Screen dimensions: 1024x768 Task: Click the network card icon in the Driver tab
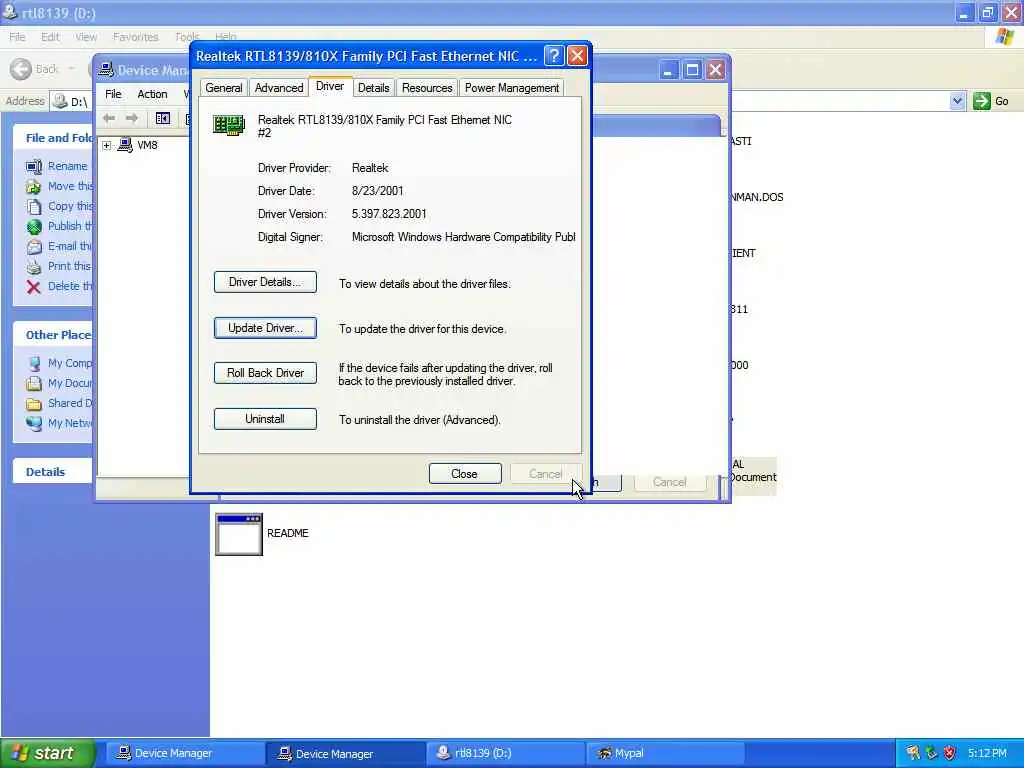(229, 124)
